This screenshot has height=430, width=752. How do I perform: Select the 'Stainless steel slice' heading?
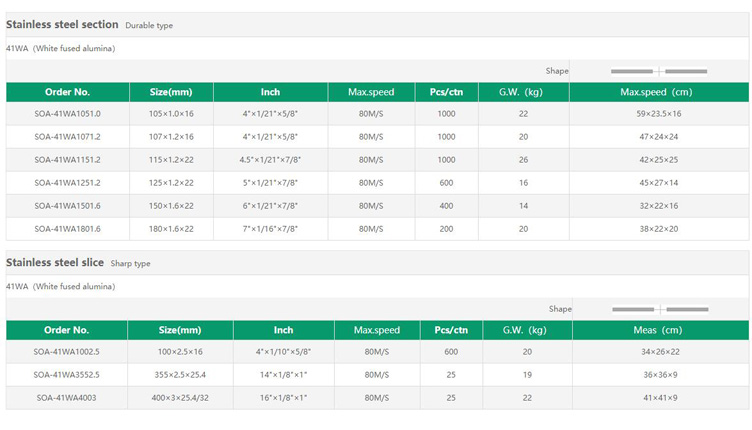(x=55, y=263)
